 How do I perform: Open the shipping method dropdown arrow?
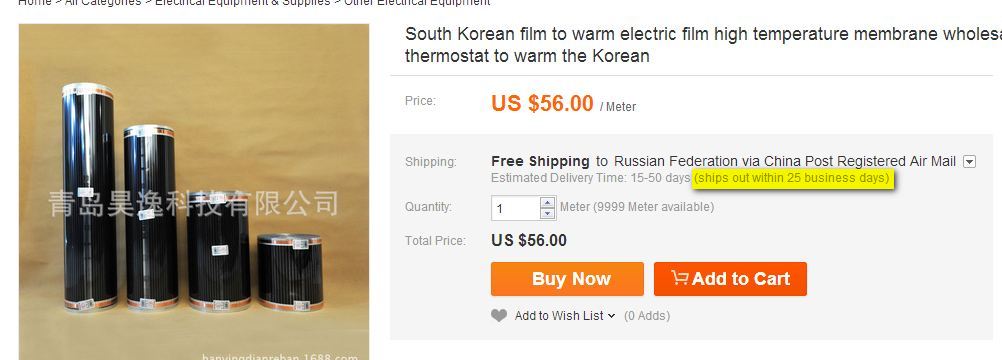coord(969,162)
